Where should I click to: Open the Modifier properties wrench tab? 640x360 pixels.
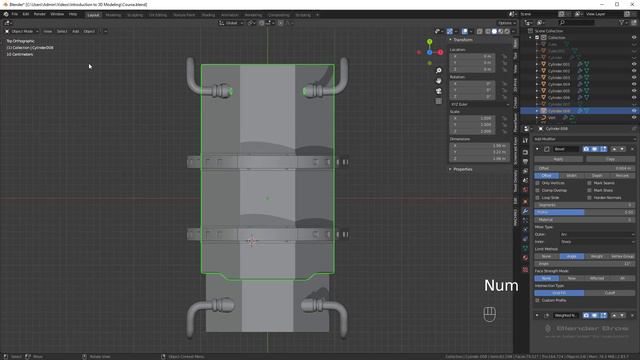(525, 211)
